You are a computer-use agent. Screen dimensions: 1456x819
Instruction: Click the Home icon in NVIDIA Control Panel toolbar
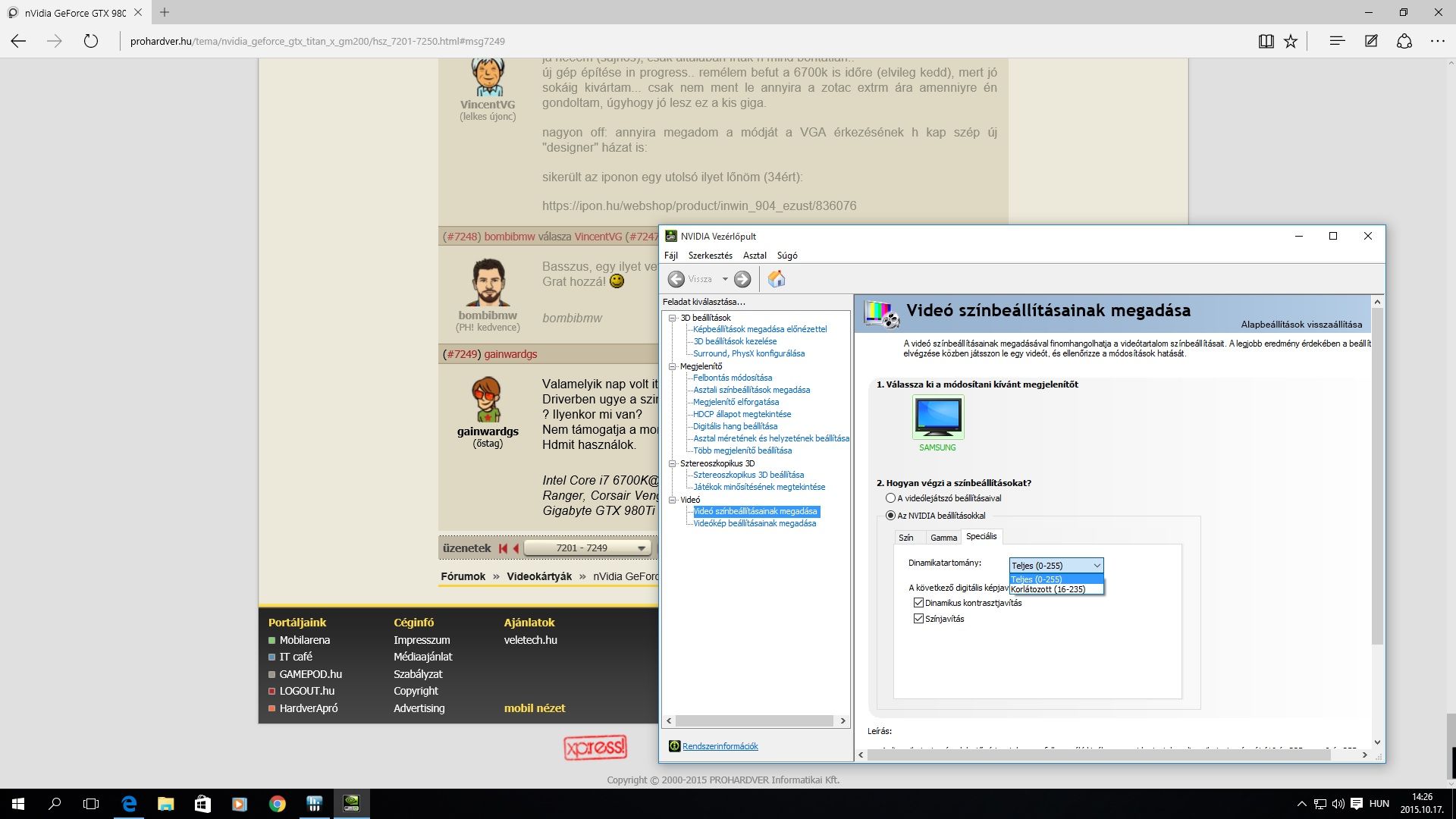point(776,279)
